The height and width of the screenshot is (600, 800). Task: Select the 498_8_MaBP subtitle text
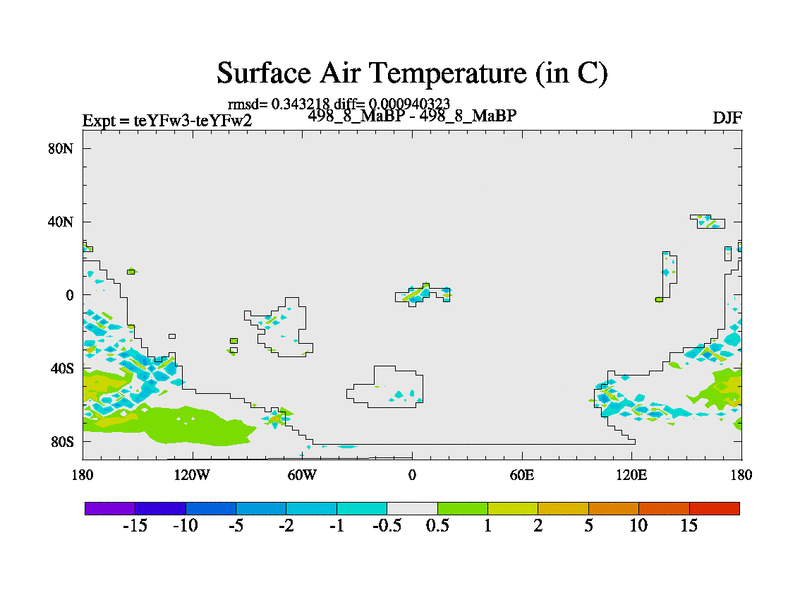pos(412,116)
